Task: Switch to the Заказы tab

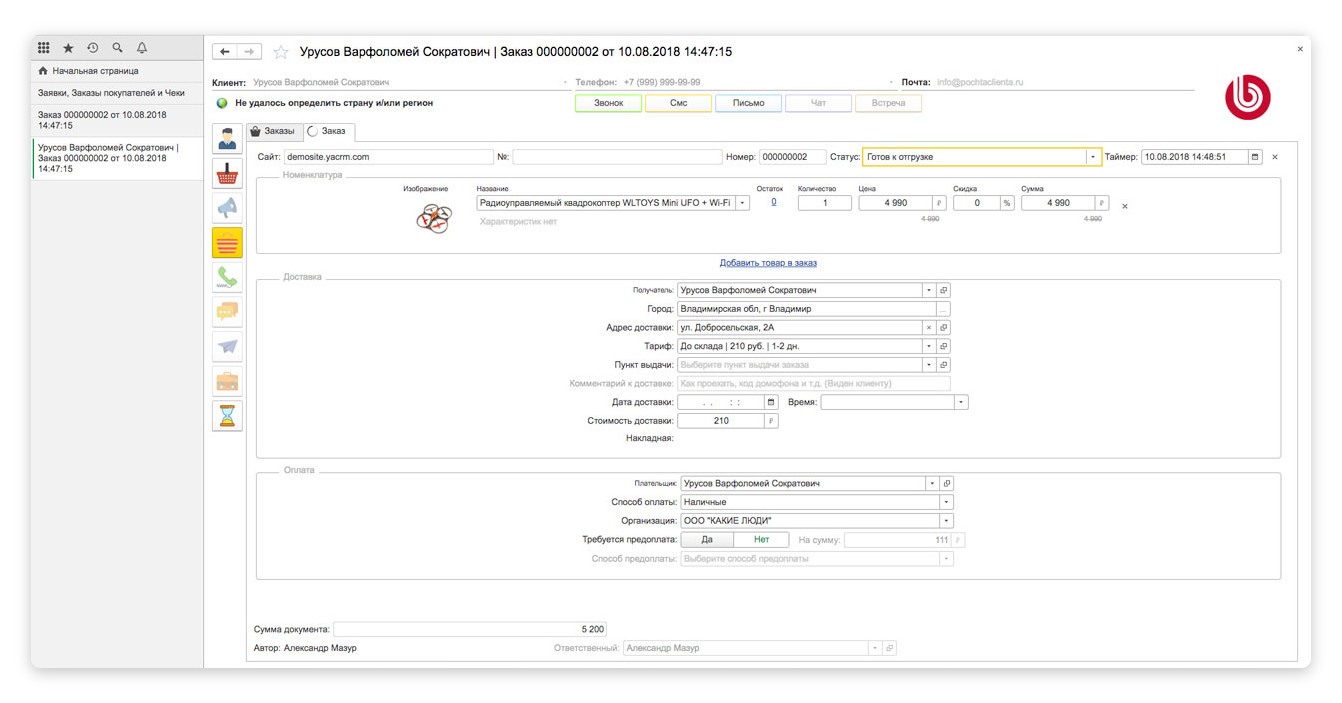Action: click(x=273, y=131)
